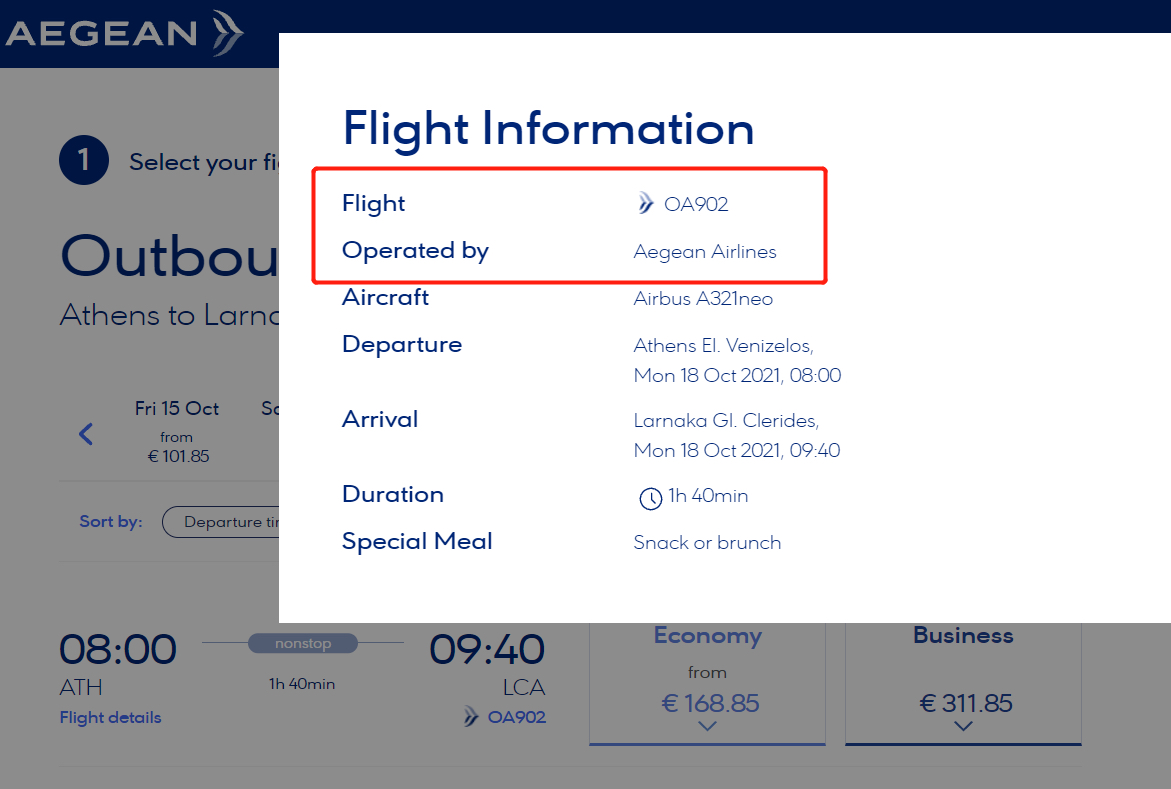Image resolution: width=1171 pixels, height=789 pixels.
Task: Open the OA902 flight number link
Action: point(517,717)
